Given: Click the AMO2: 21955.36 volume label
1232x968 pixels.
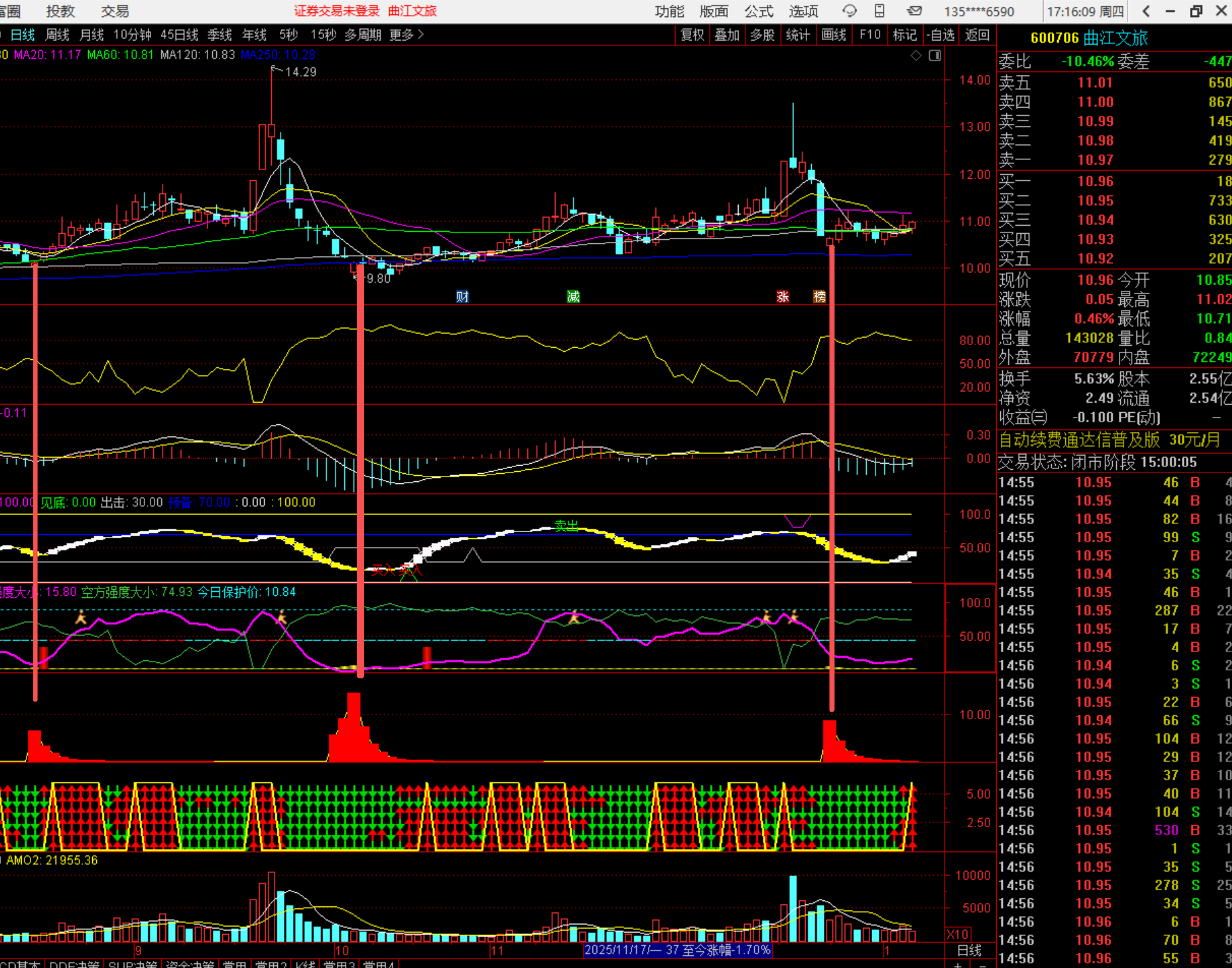Looking at the screenshot, I should 52,860.
